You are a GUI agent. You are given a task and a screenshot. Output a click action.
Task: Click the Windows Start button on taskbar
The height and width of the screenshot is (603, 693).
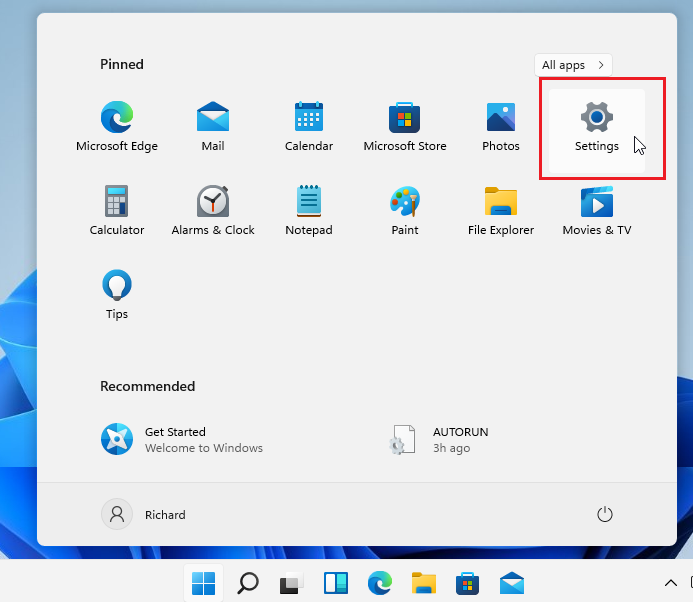coord(203,583)
